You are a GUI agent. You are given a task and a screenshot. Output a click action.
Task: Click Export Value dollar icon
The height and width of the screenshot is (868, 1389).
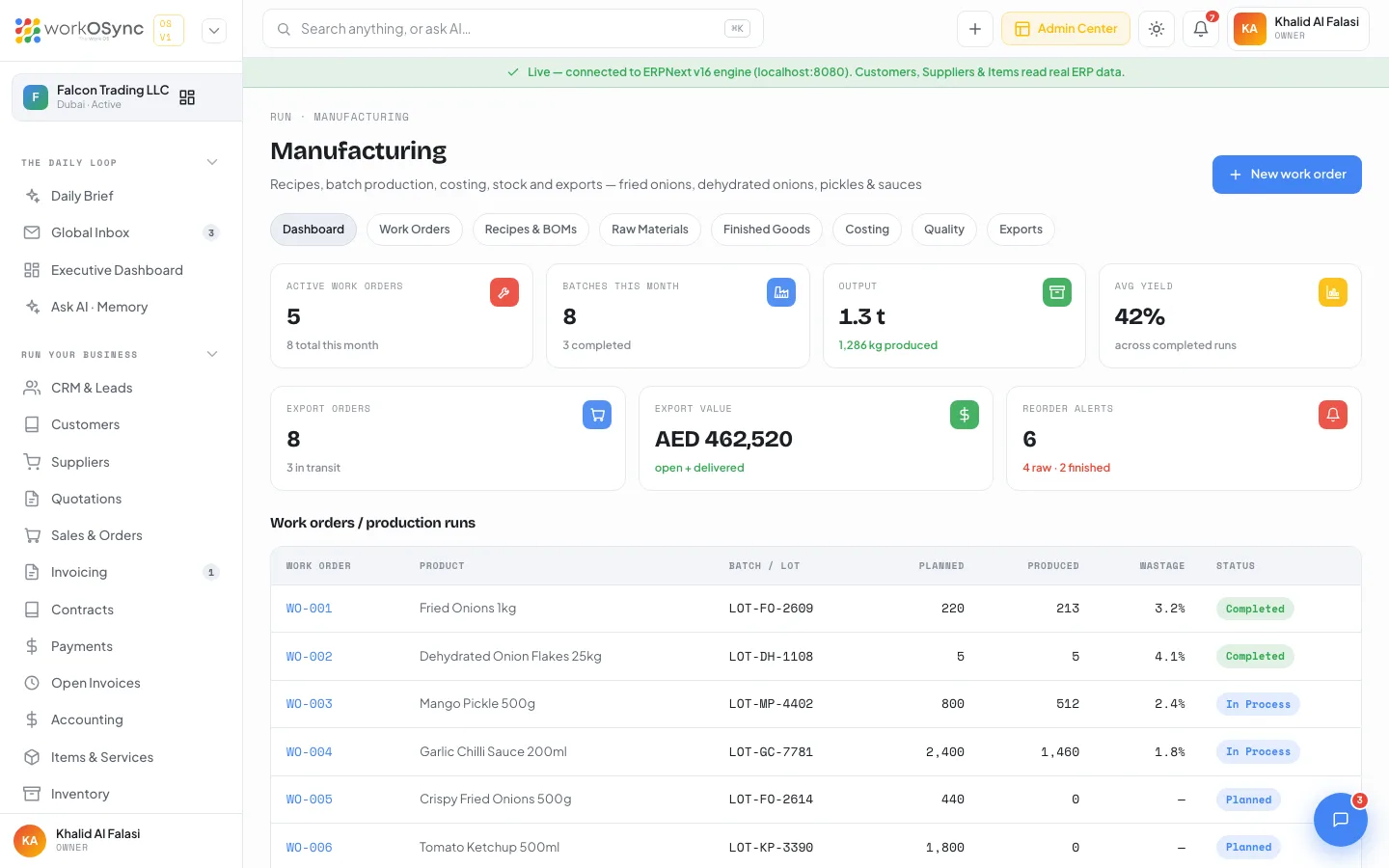click(x=965, y=415)
